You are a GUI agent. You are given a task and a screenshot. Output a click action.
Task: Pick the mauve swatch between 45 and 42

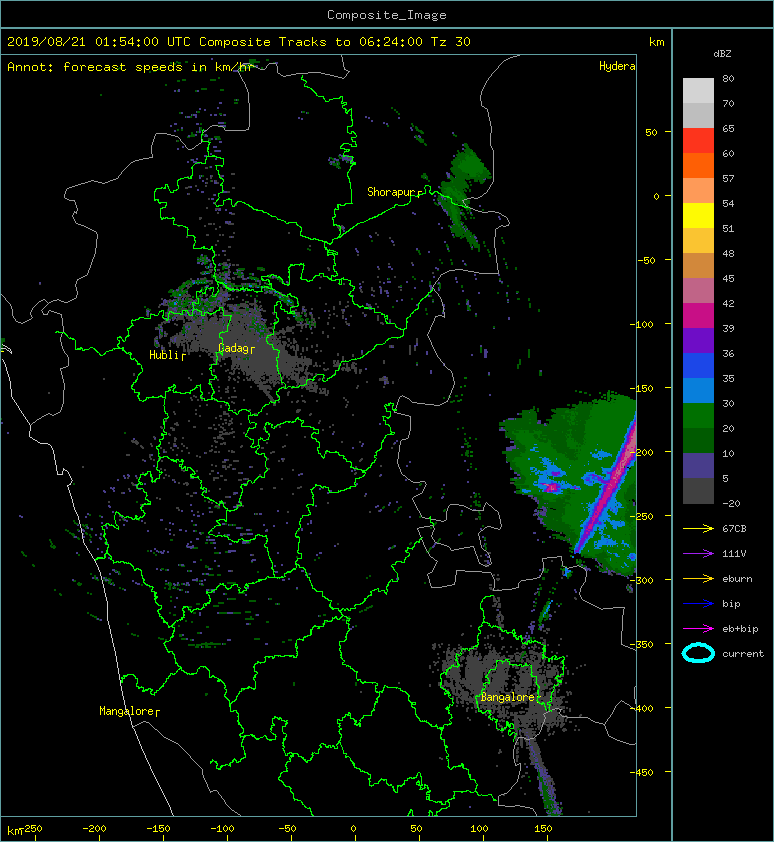pyautogui.click(x=698, y=291)
